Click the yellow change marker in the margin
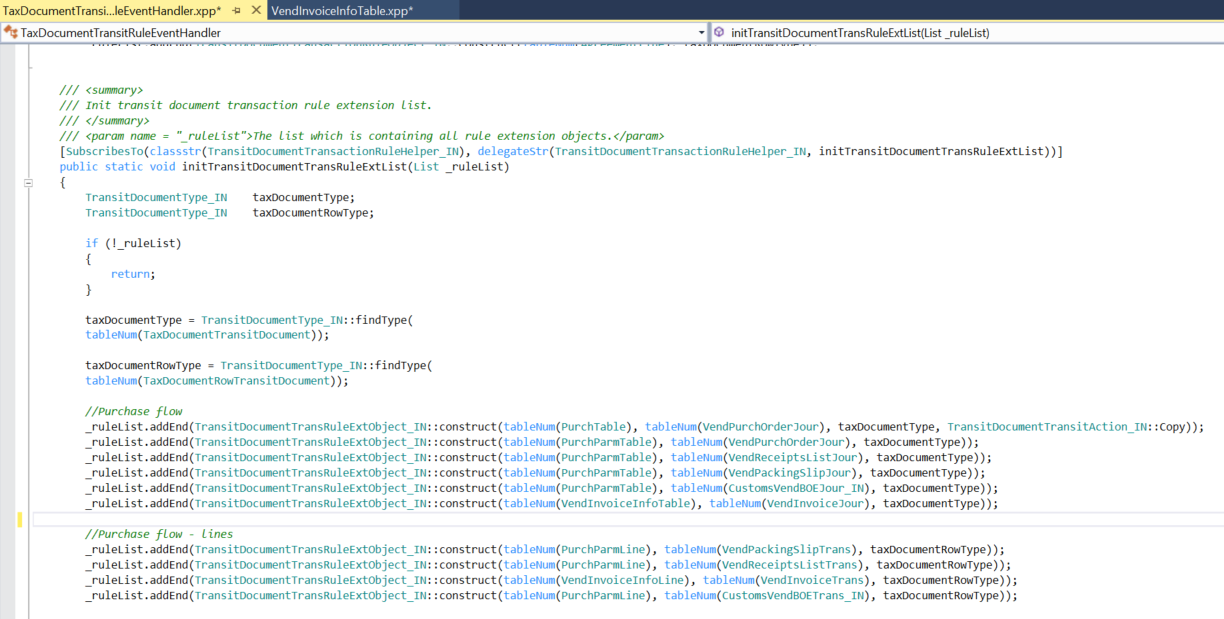Viewport: 1224px width, 619px height. coord(19,519)
